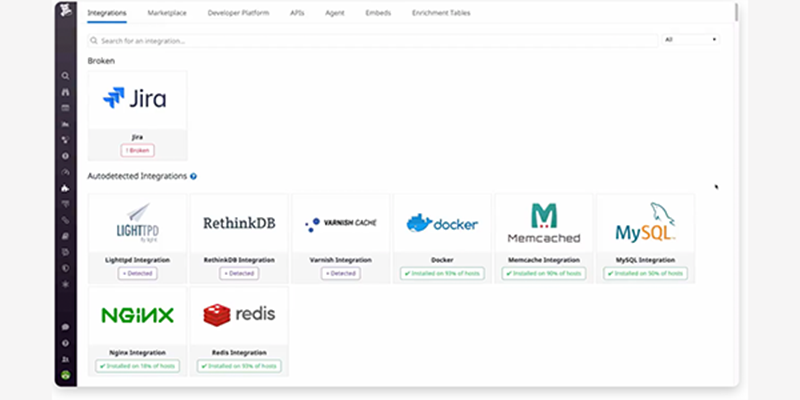
Task: Click the MySQL Integration label
Action: tap(645, 260)
